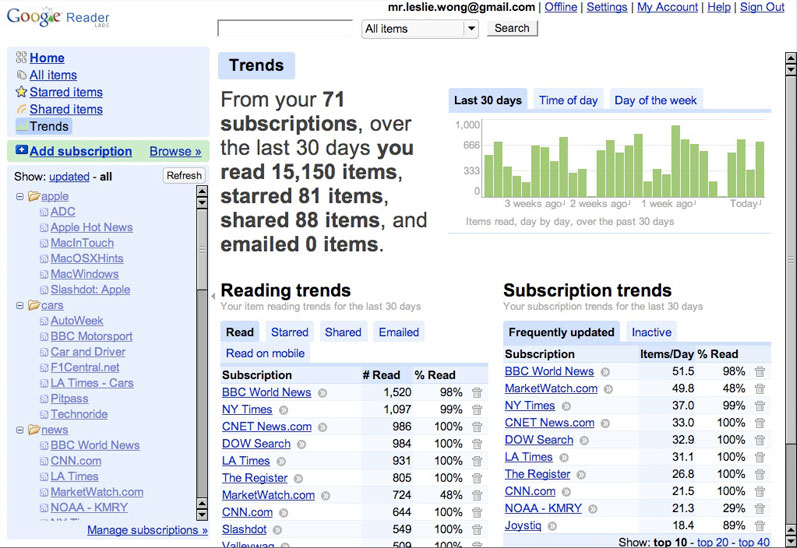797x548 pixels.
Task: Click the Sign Out link
Action: pos(762,7)
